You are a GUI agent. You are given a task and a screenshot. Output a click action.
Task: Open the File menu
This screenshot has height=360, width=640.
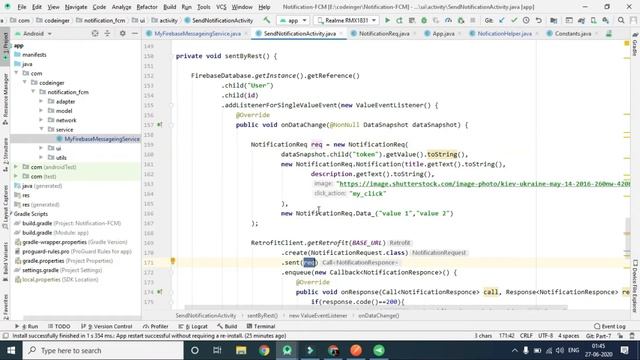pyautogui.click(x=22, y=7)
